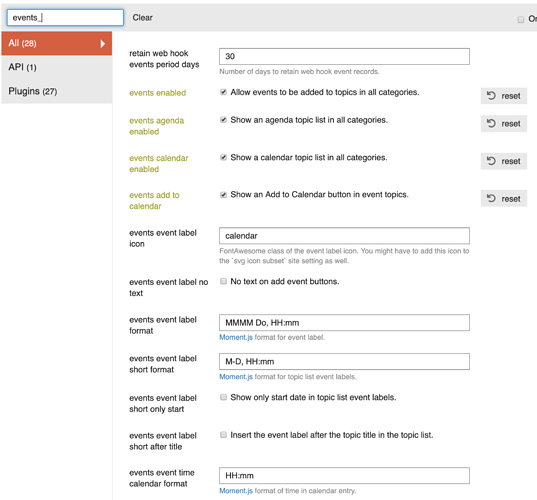Click the FontAwesome class description text
This screenshot has height=500, width=537.
344,256
